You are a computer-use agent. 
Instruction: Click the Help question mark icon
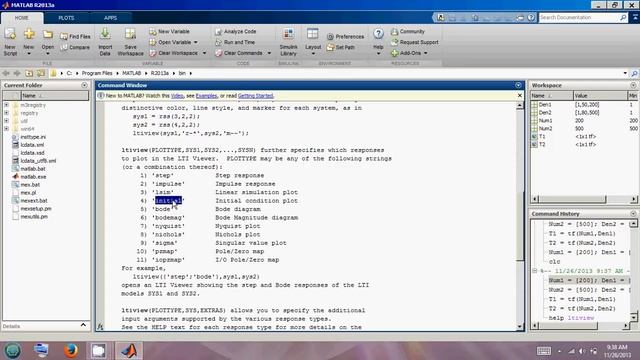click(x=378, y=33)
